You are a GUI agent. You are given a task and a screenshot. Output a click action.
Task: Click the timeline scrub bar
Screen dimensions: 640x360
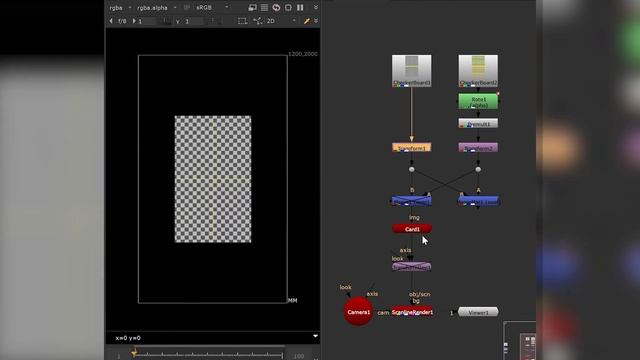pos(208,354)
